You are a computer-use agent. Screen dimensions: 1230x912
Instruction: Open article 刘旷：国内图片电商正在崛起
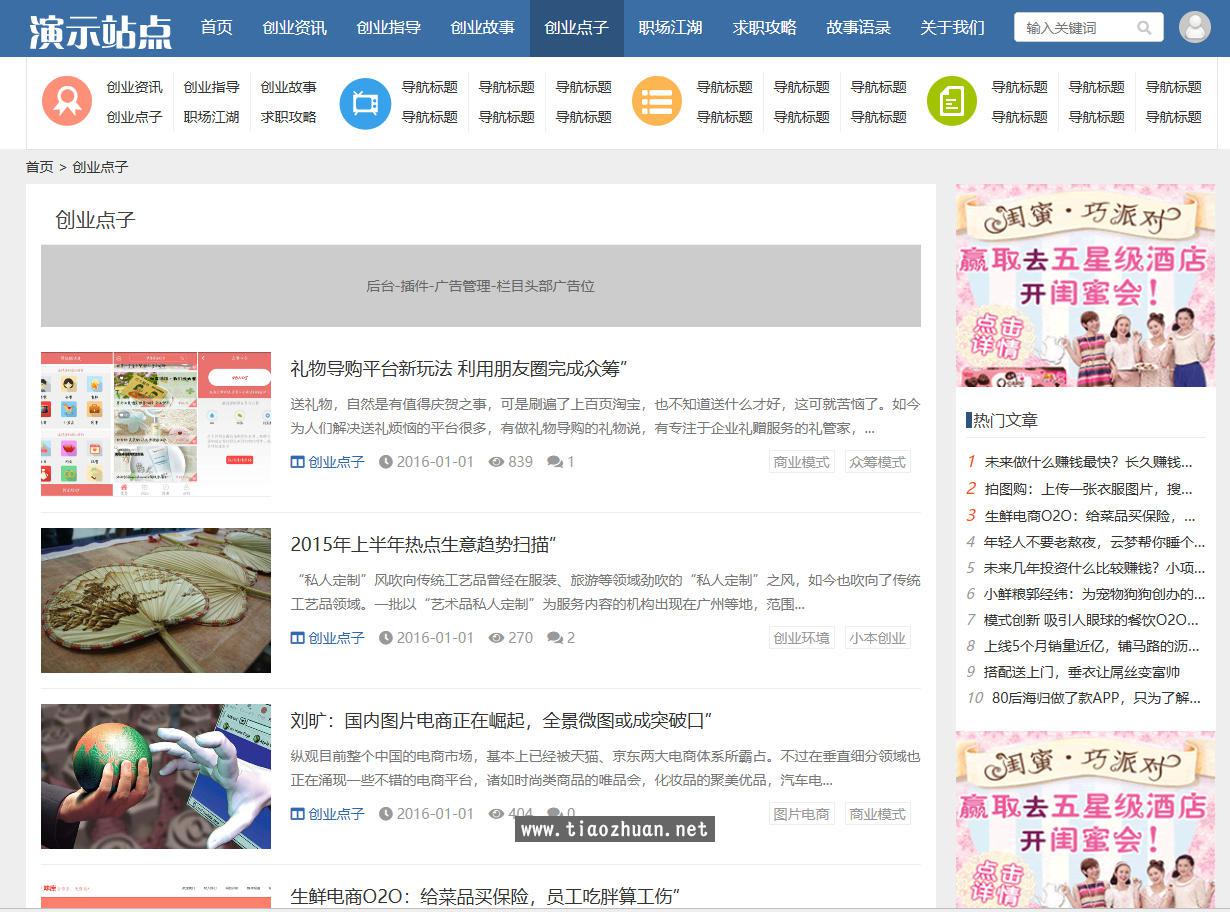tap(501, 720)
